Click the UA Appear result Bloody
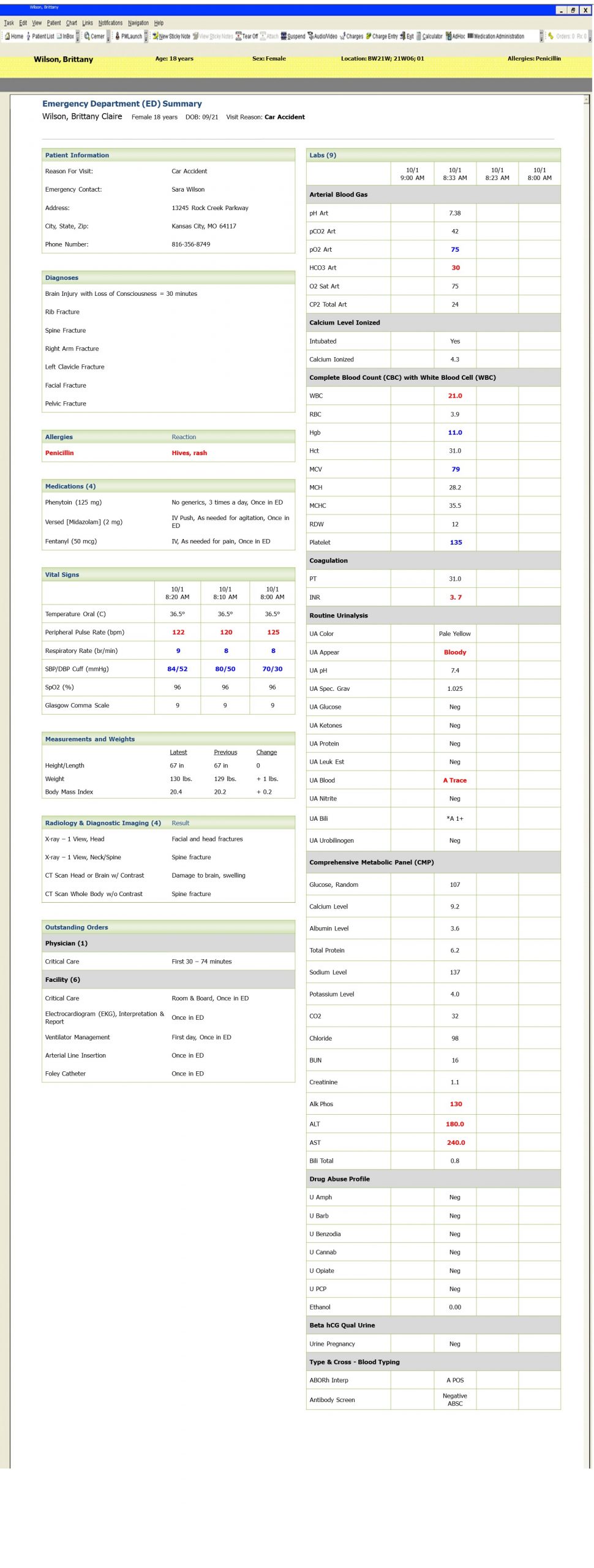Screen dimensions: 594x1568 pos(455,652)
